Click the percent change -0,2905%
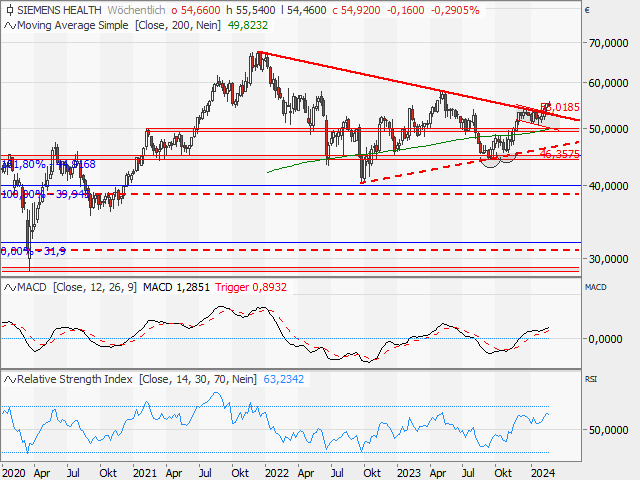The image size is (640, 480). coord(455,10)
